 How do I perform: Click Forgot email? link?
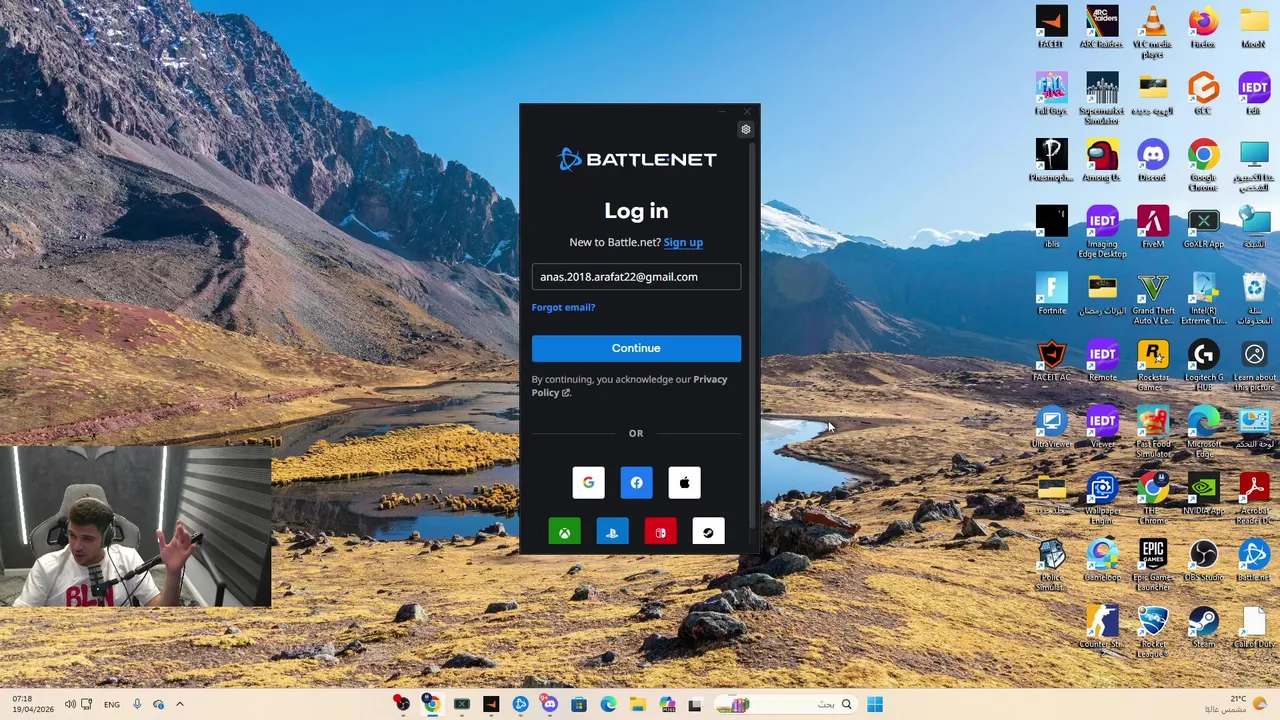pos(563,307)
